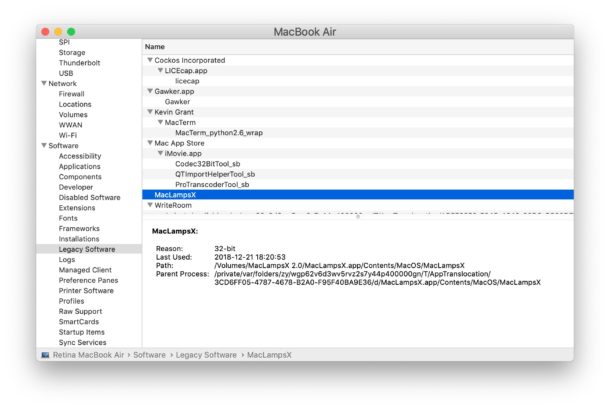Show Frameworks in the sidebar
Viewport: 610px width, 409px height.
click(79, 228)
